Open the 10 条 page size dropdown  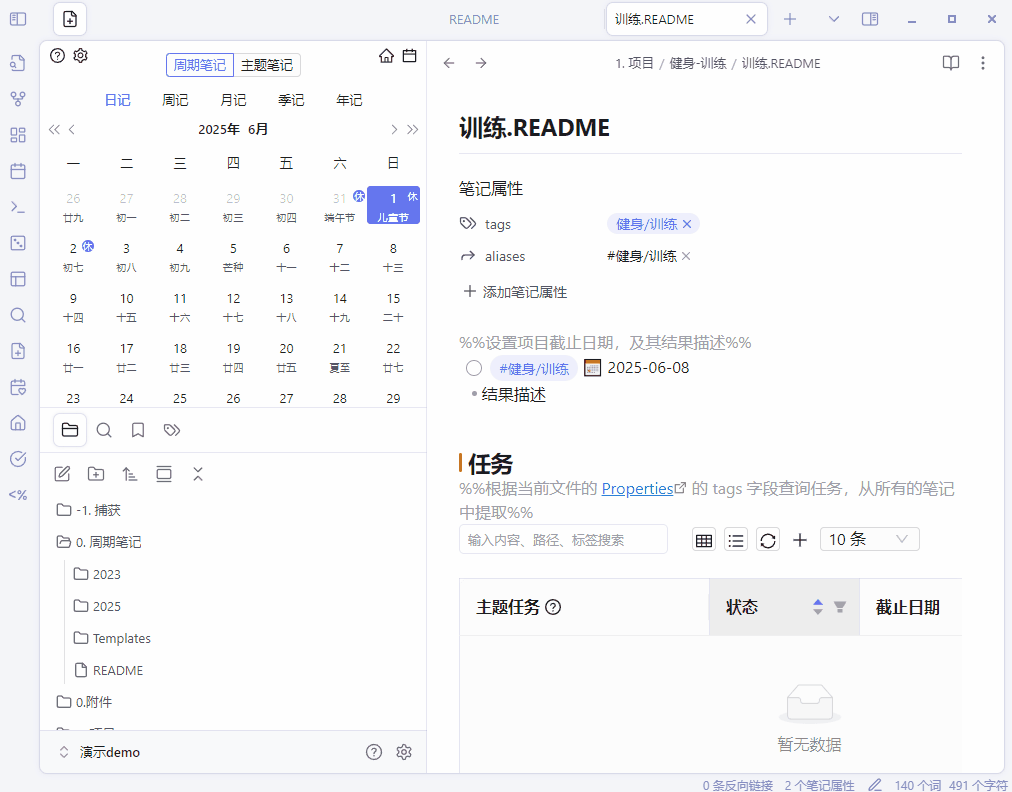pos(869,540)
